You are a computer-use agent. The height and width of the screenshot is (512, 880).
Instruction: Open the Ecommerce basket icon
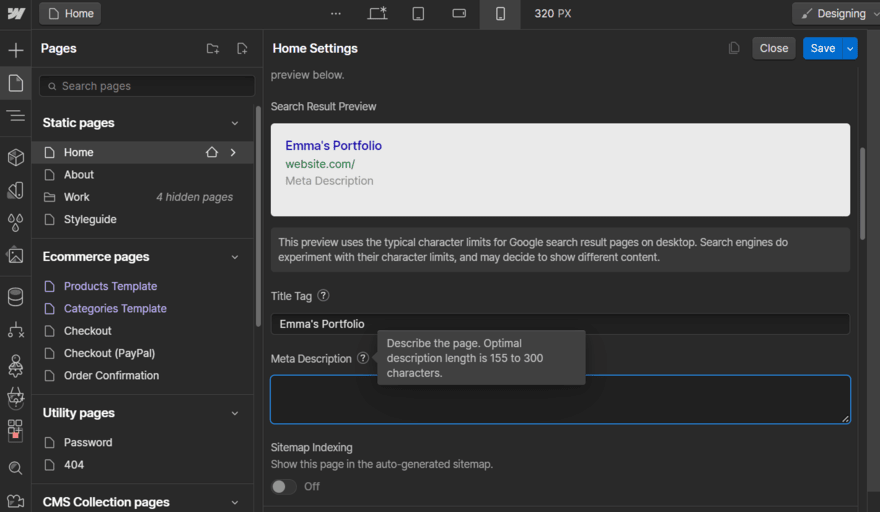pyautogui.click(x=16, y=398)
